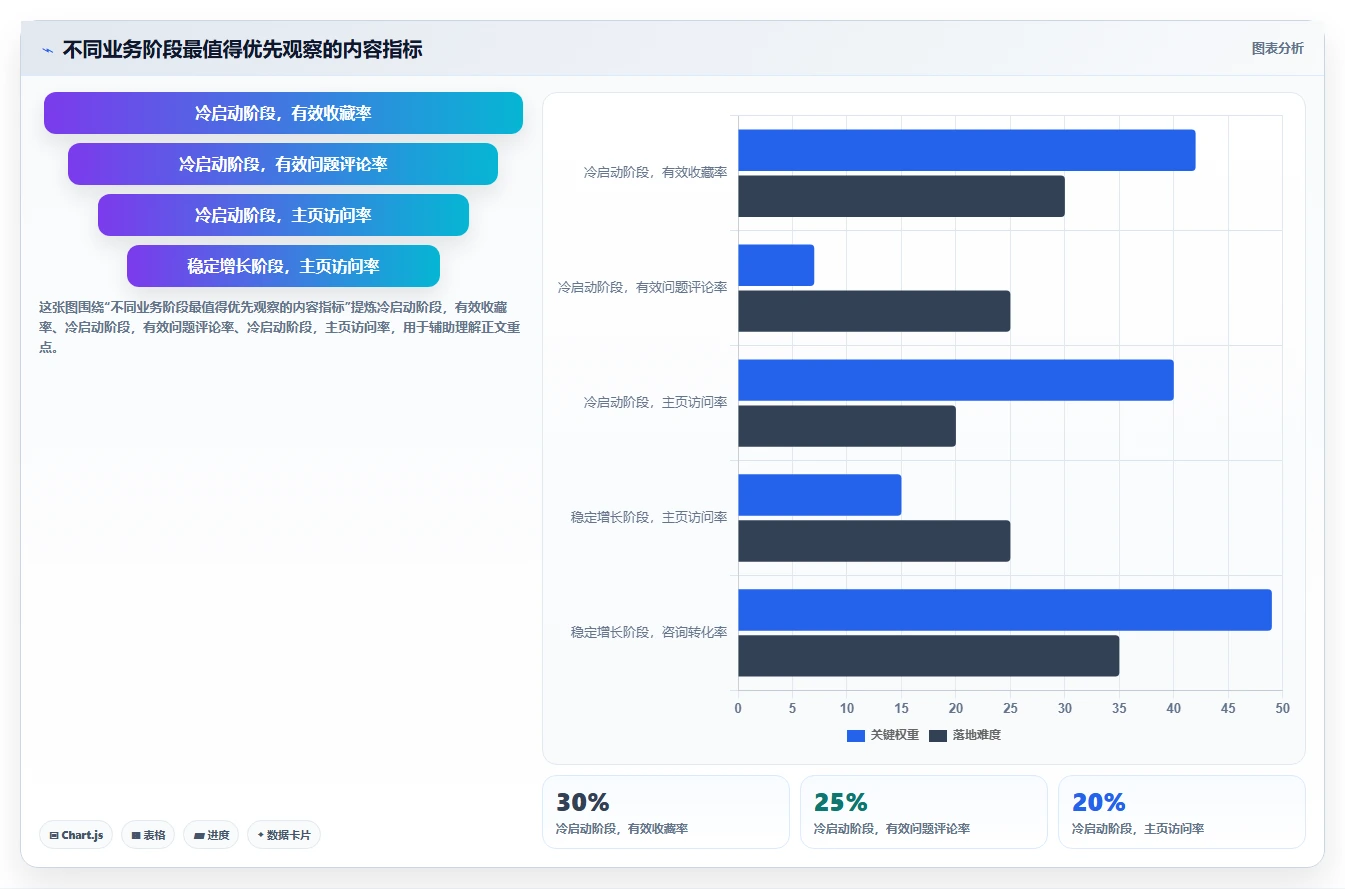Toggle 落地难度 legend dark swatch
Image resolution: width=1345 pixels, height=889 pixels.
pyautogui.click(x=938, y=736)
